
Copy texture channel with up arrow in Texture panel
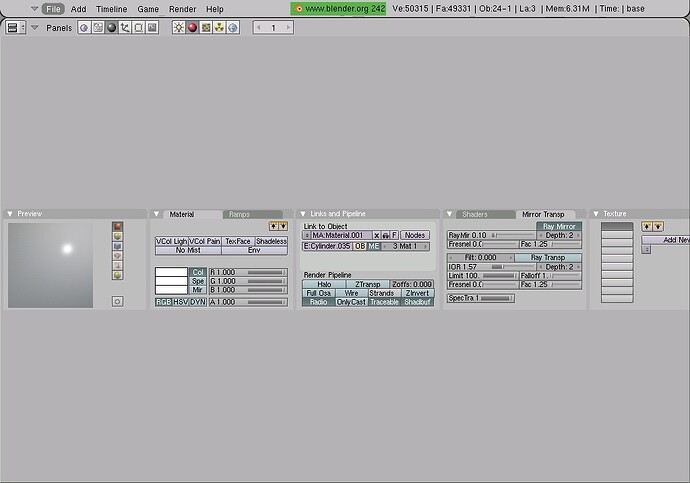[647, 227]
